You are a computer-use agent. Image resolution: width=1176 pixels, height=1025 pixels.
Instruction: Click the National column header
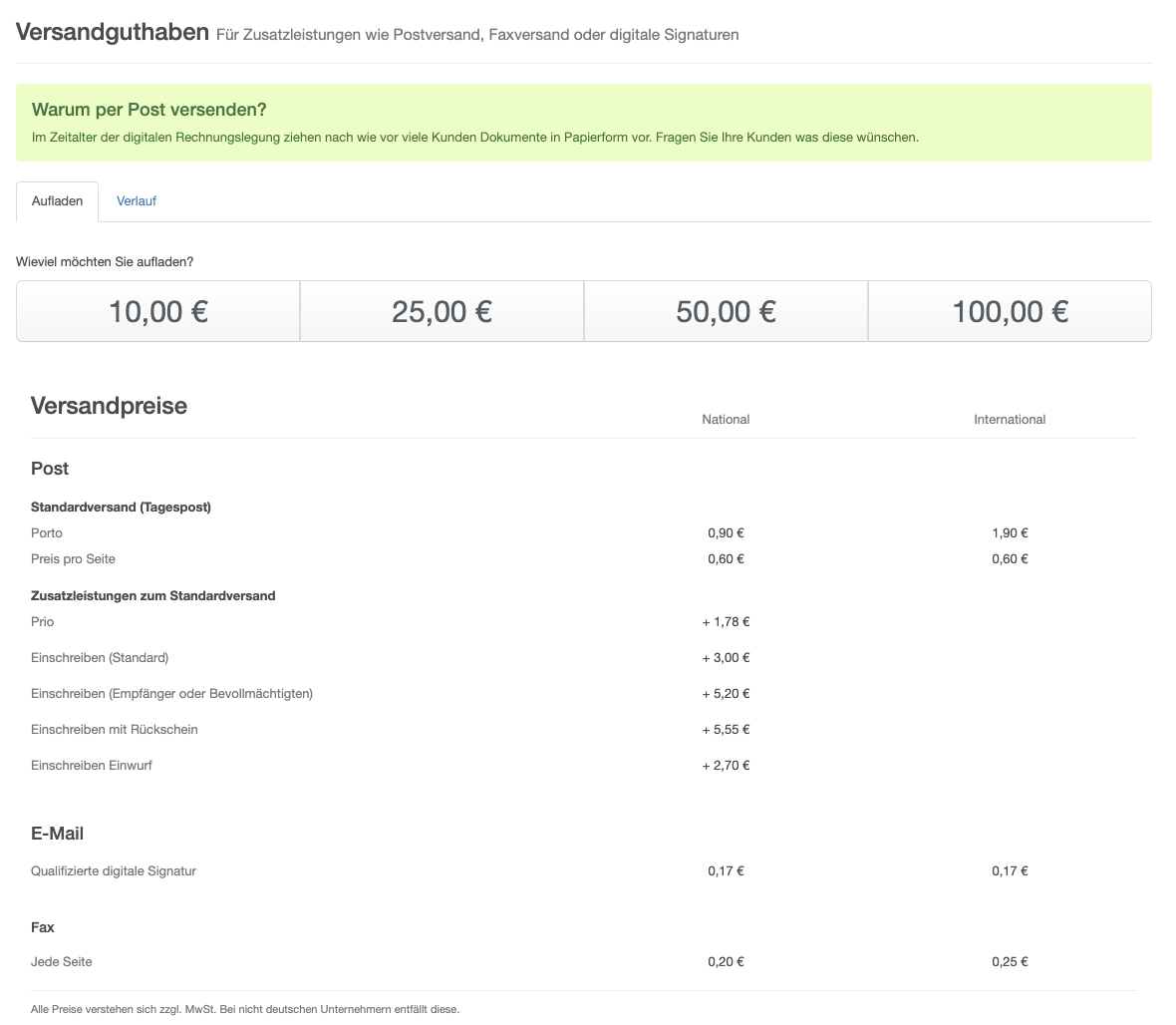pyautogui.click(x=726, y=420)
